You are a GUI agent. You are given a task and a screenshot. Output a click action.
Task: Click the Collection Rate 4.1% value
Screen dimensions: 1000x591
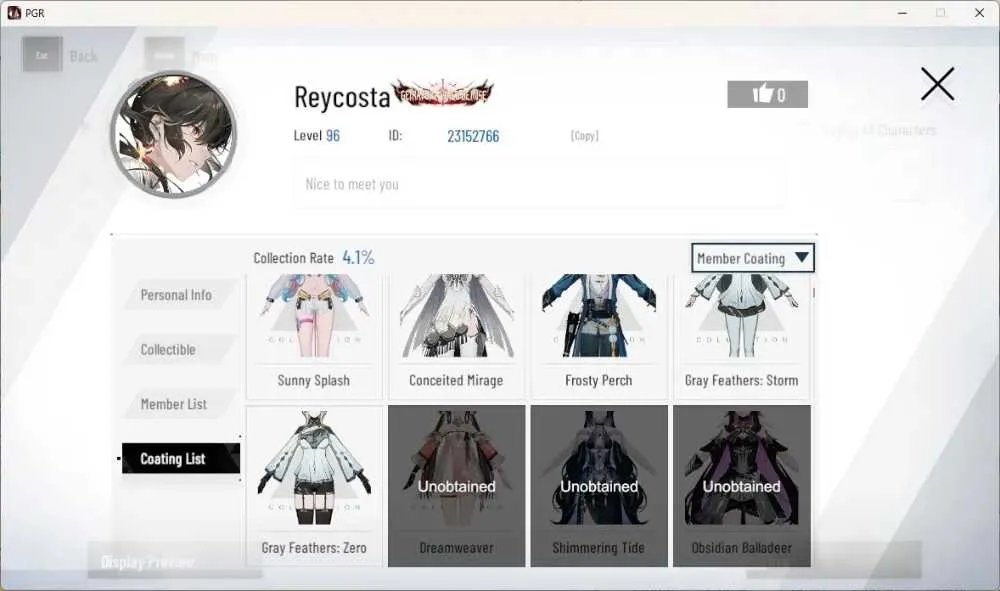click(358, 258)
